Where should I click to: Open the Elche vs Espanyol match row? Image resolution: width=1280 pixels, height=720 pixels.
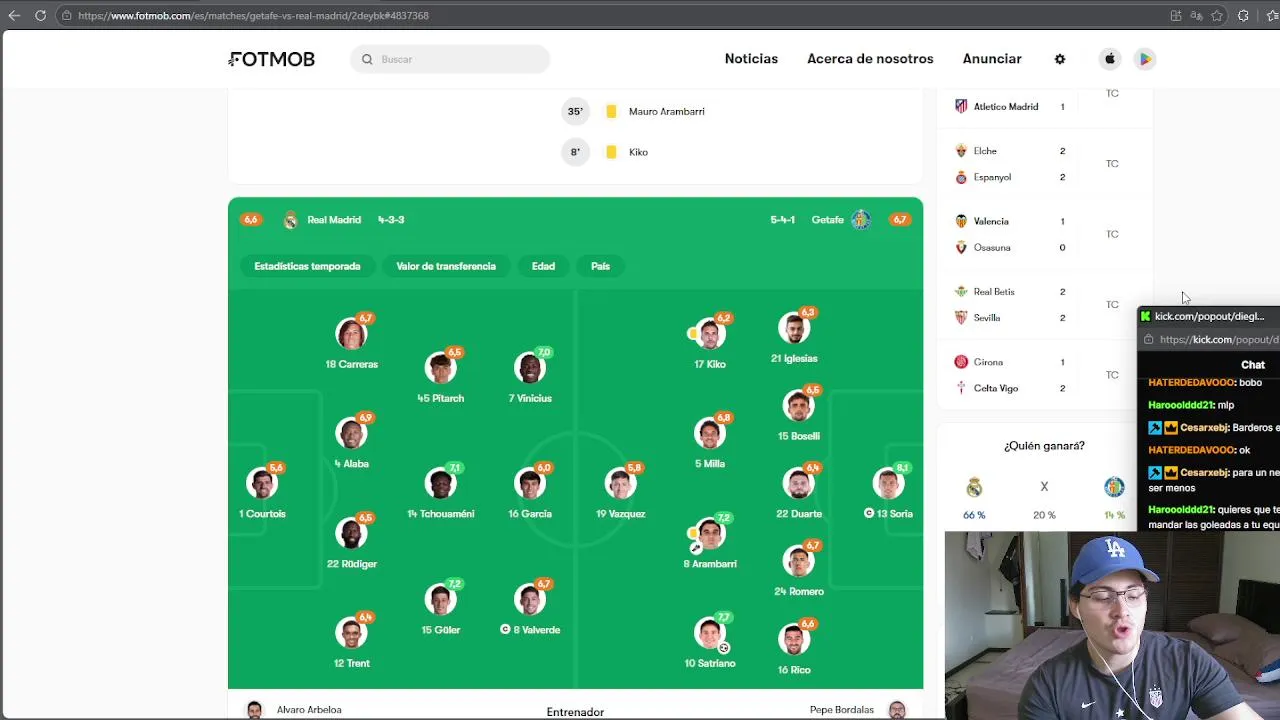coord(1044,164)
